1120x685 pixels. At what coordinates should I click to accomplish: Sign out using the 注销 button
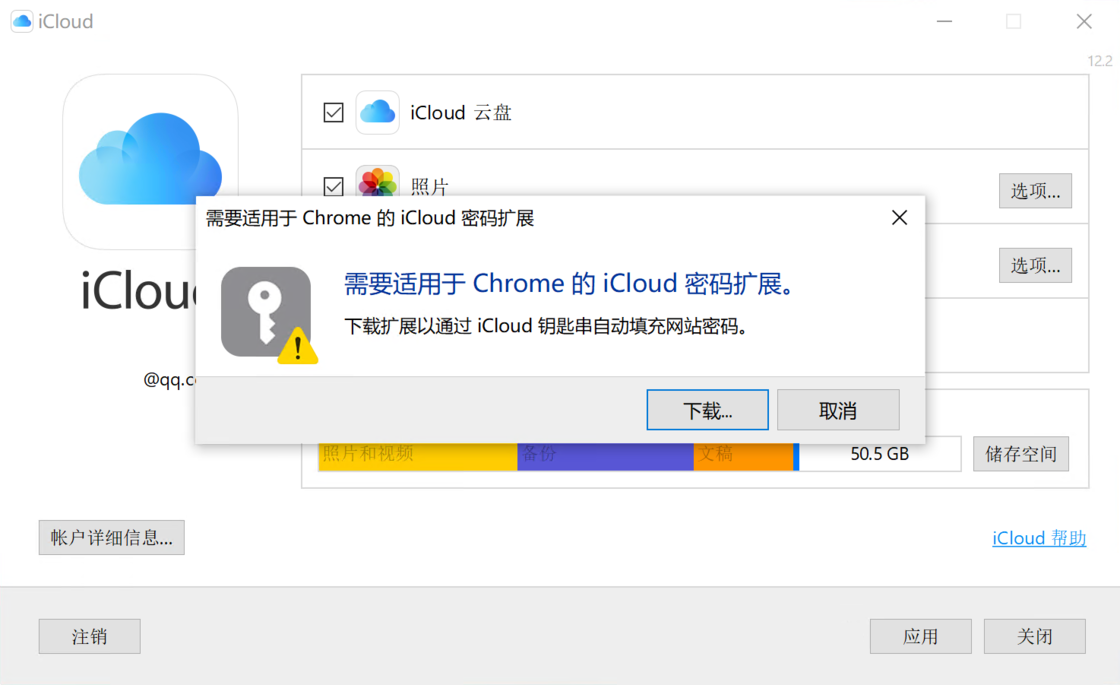click(x=89, y=636)
